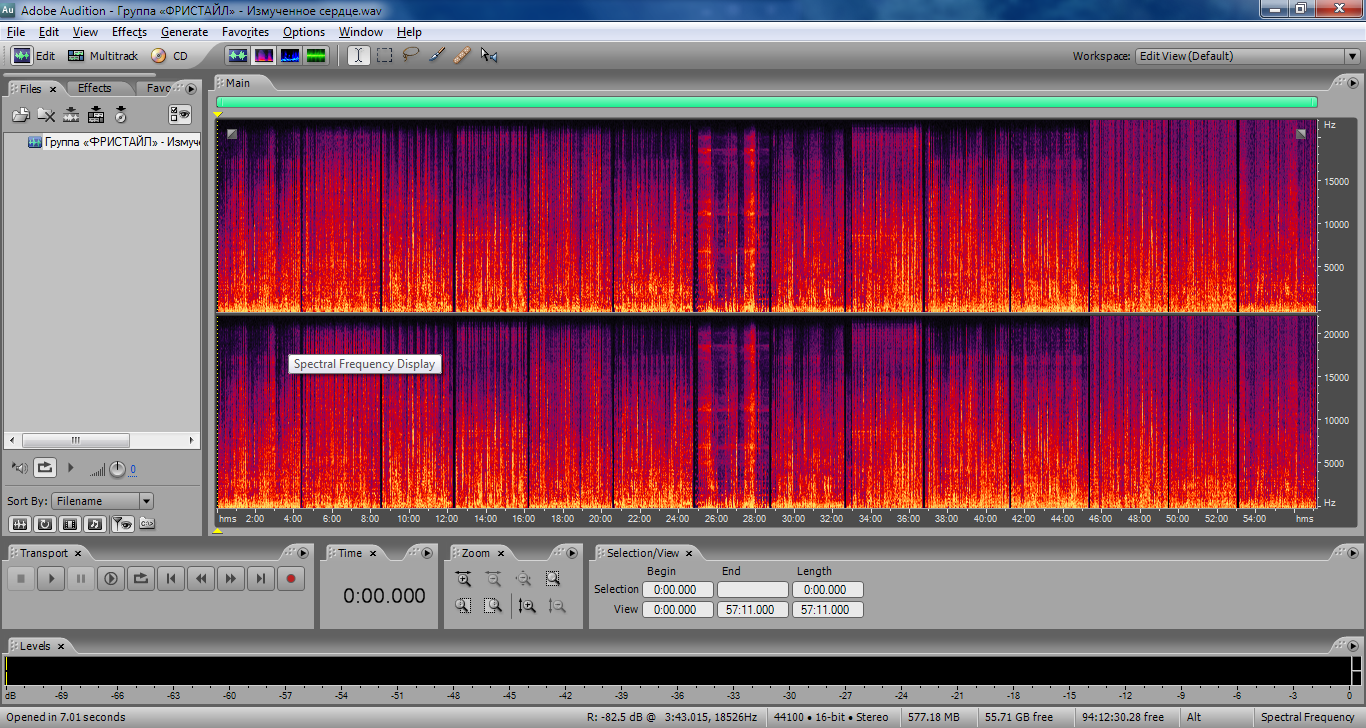The height and width of the screenshot is (728, 1366).
Task: Open the Sort By Filename dropdown
Action: [103, 501]
